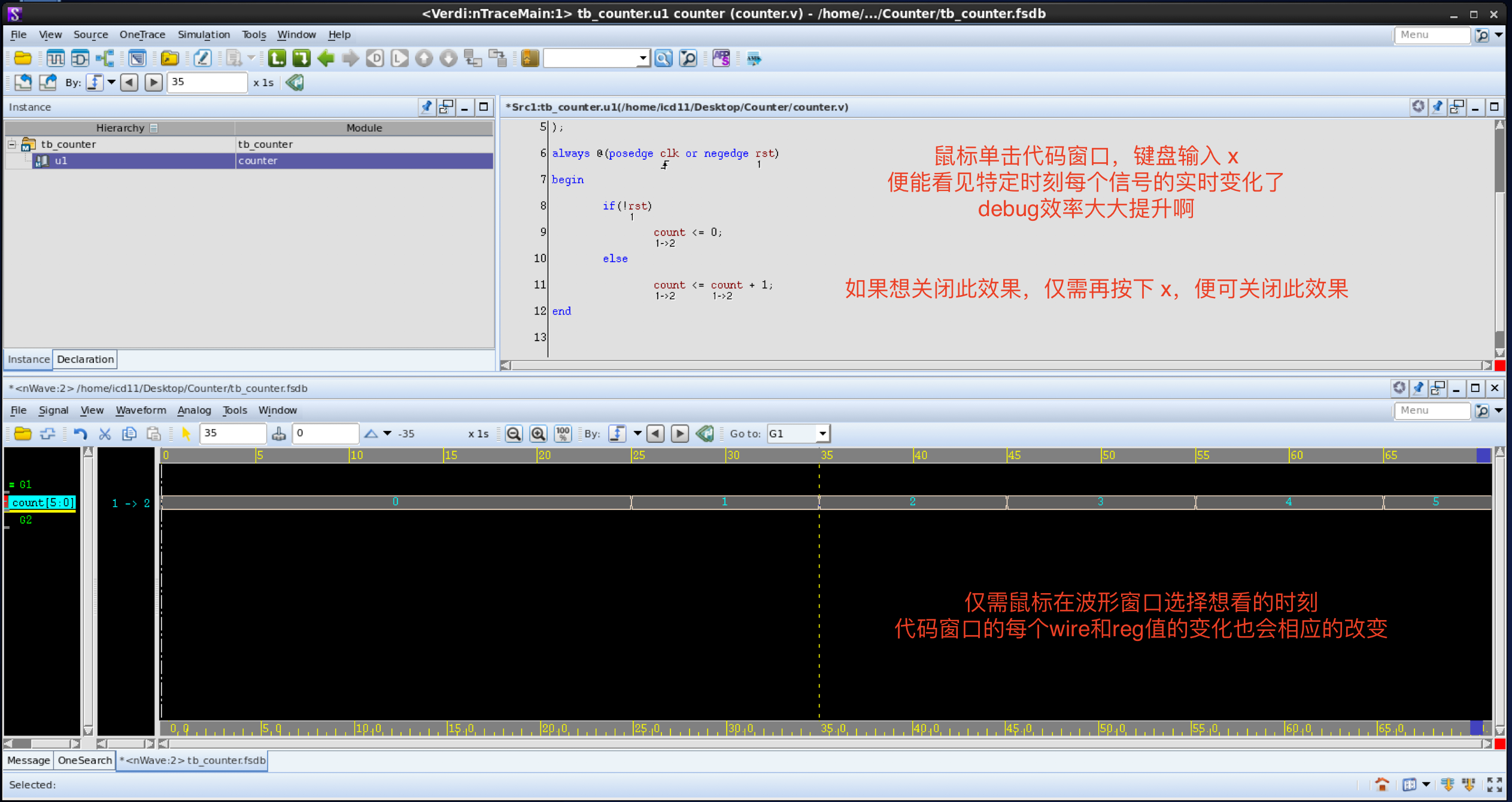
Task: Switch to the Declaration tab
Action: point(85,359)
